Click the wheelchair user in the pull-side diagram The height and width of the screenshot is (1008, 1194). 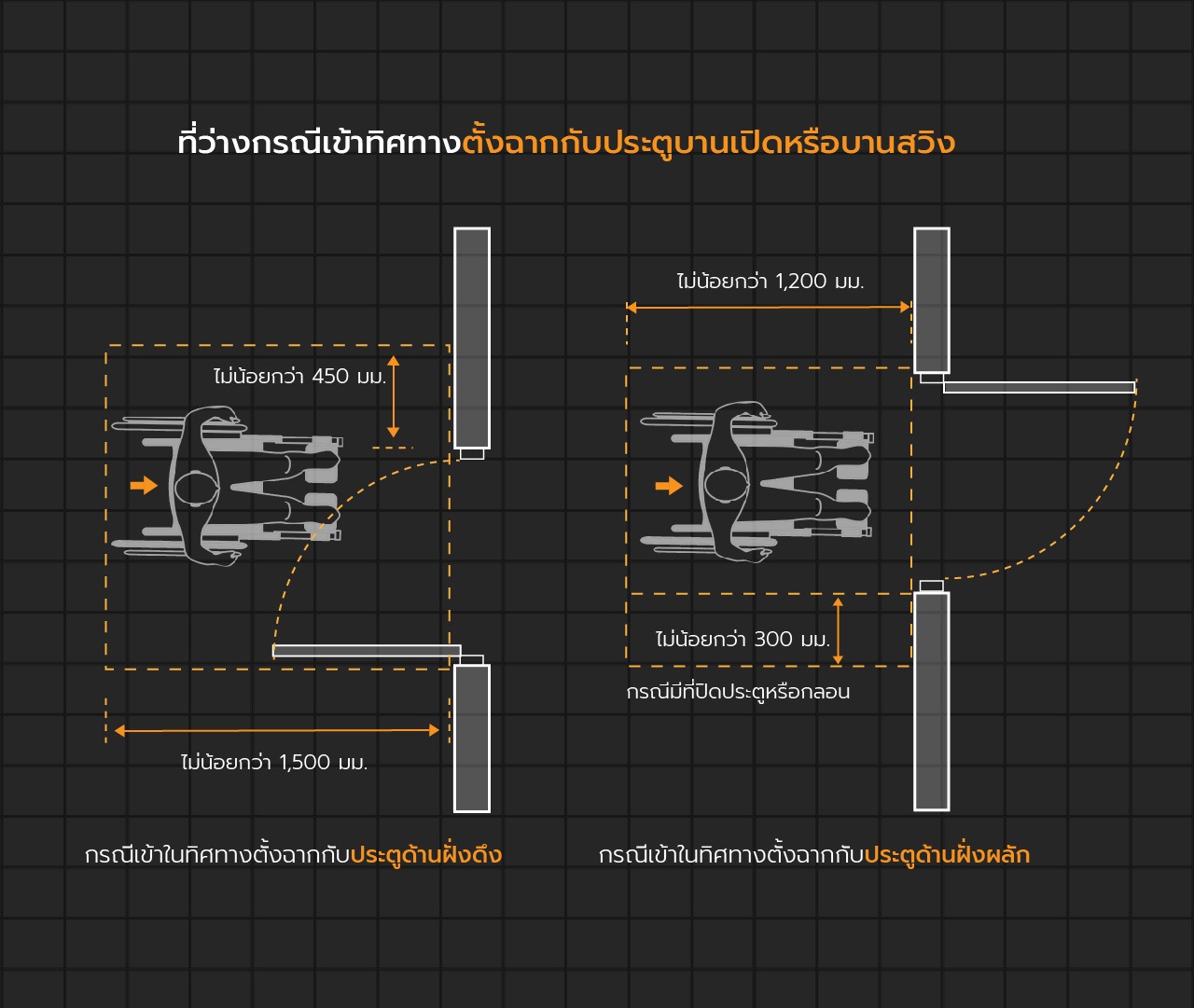227,485
